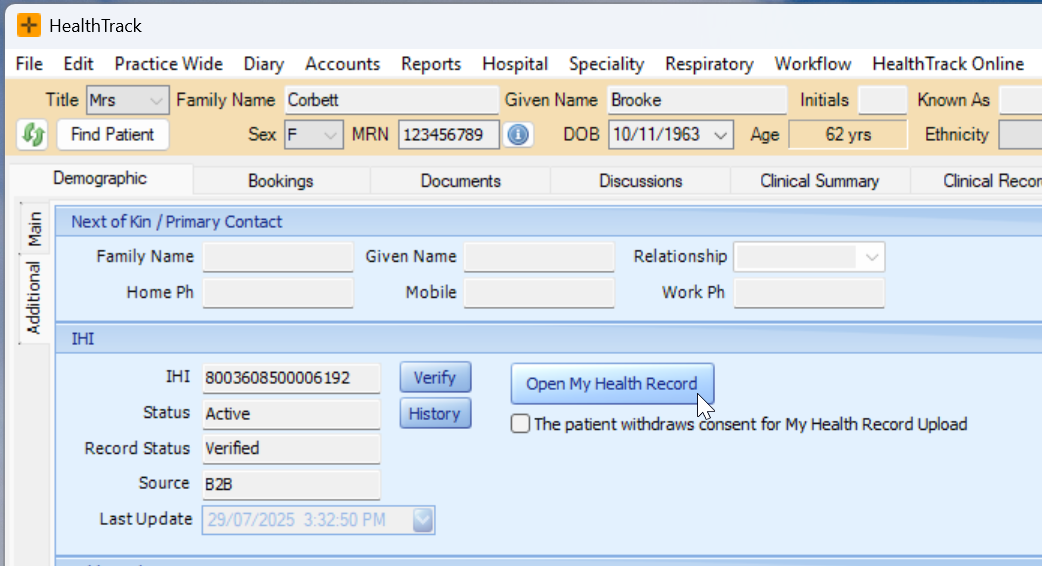This screenshot has height=566, width=1042.
Task: Click the patient Family Name field showing Corbett
Action: point(391,100)
